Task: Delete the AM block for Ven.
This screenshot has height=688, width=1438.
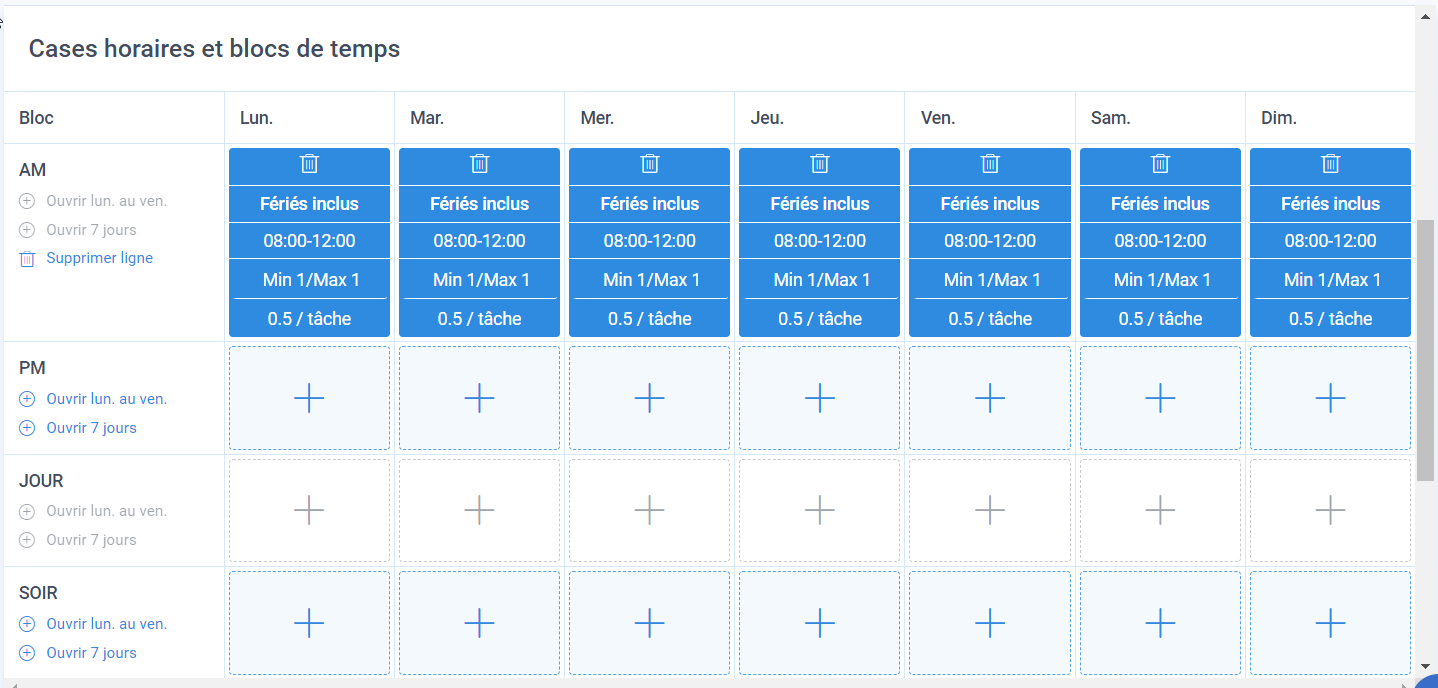Action: coord(990,164)
